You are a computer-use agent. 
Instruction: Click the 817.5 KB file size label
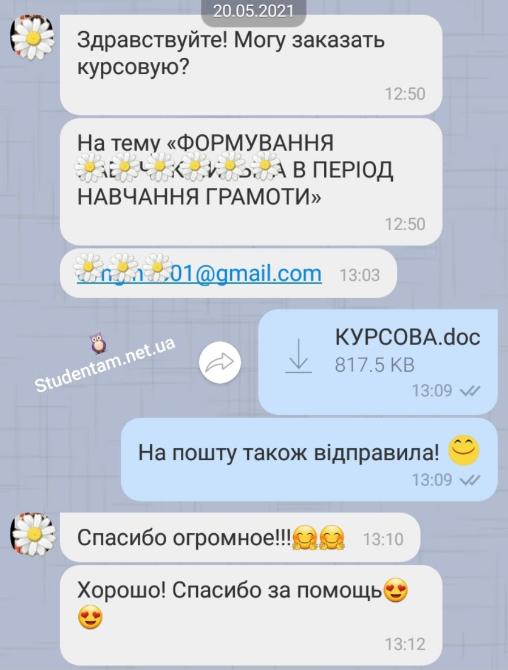click(375, 365)
